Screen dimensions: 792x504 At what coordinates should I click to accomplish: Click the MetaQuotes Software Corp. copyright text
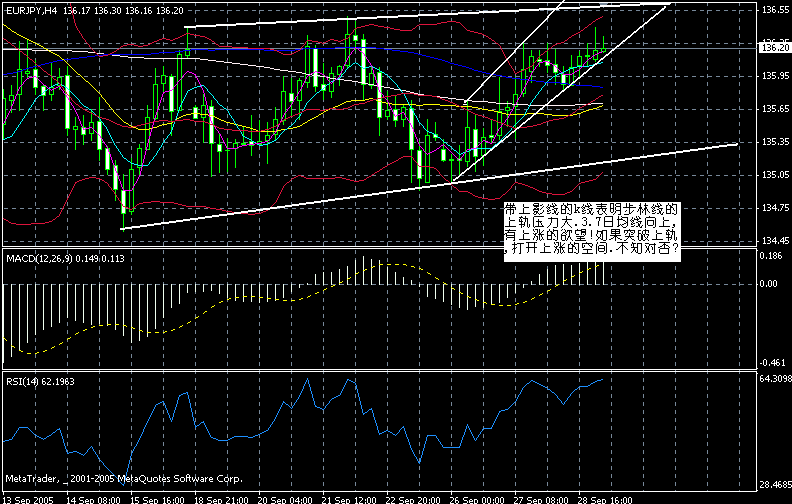coord(124,478)
